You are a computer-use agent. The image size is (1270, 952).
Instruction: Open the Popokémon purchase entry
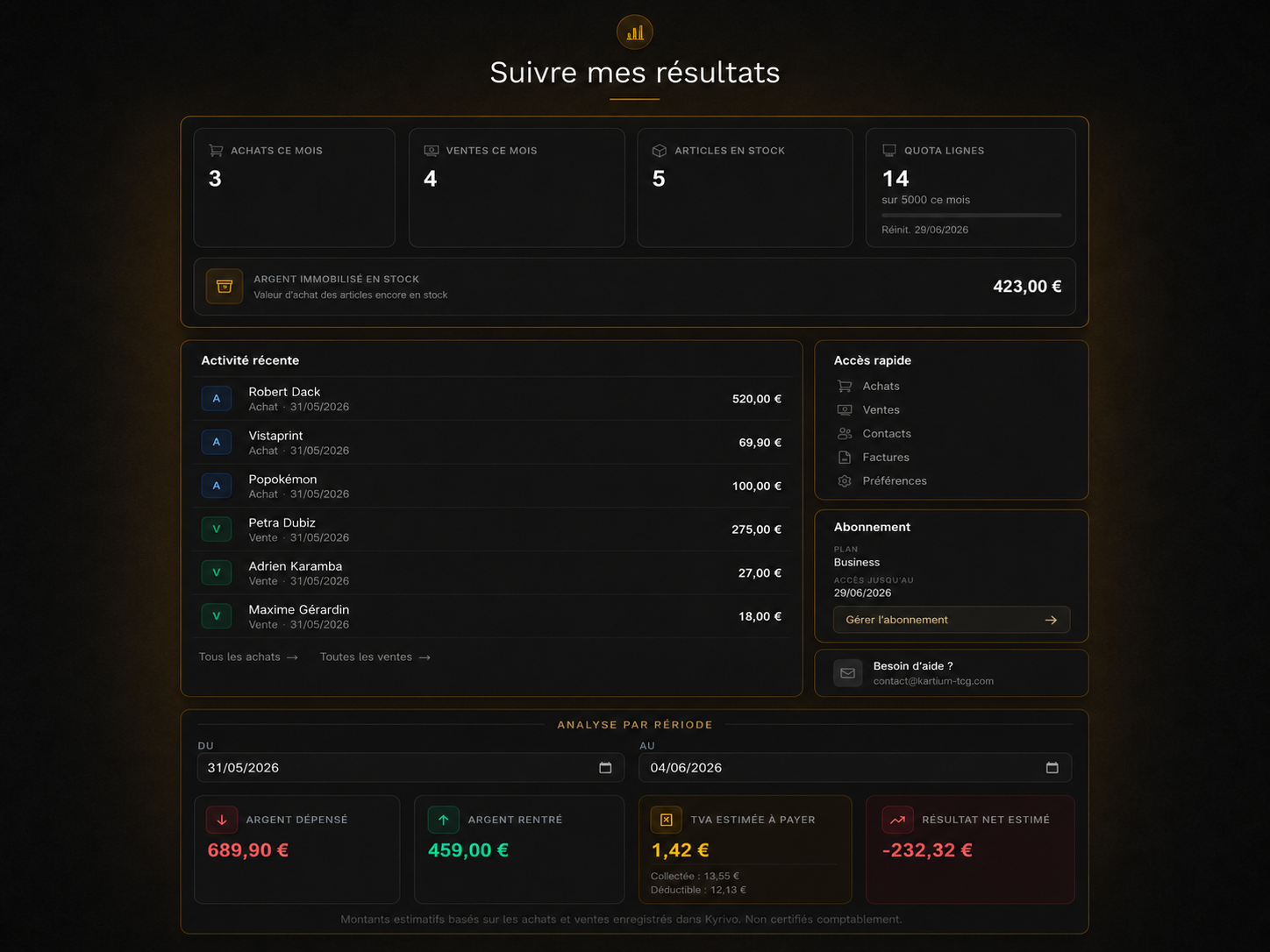491,486
